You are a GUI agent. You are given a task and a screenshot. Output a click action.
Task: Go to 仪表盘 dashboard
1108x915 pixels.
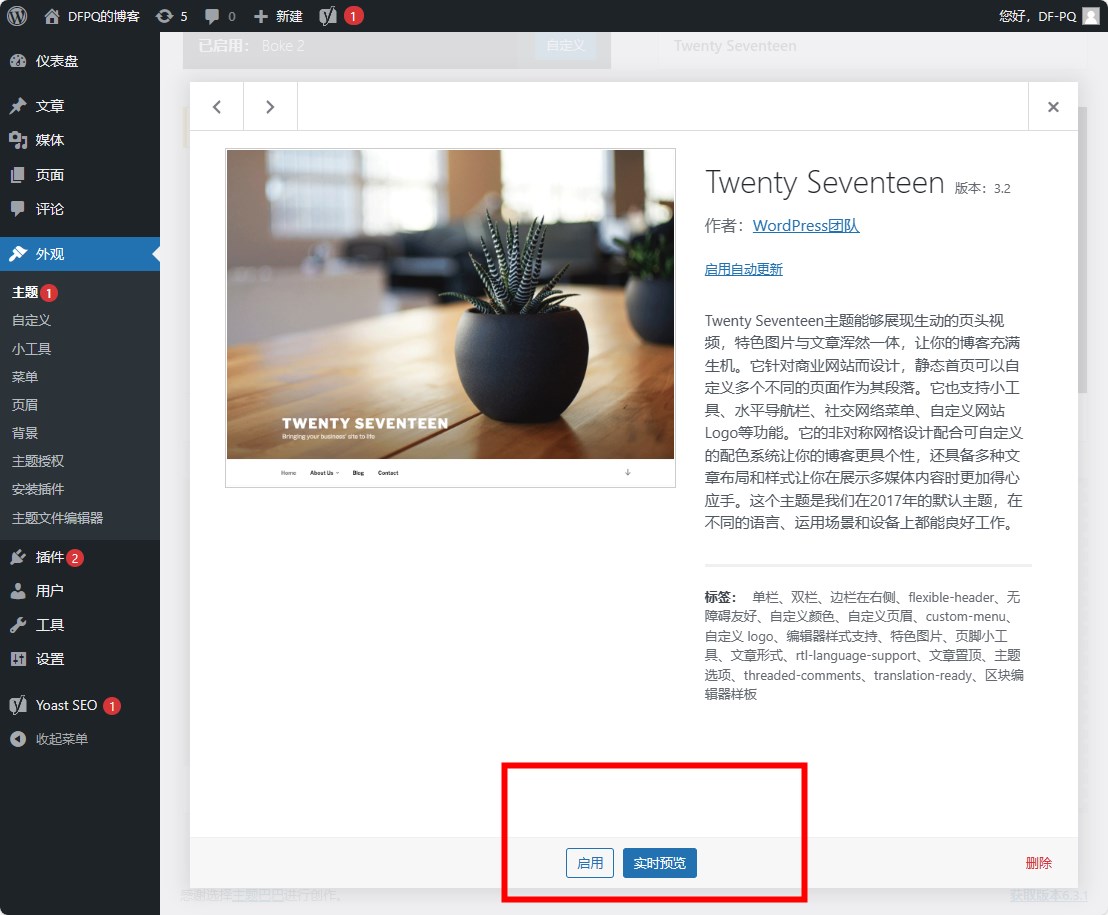click(80, 61)
